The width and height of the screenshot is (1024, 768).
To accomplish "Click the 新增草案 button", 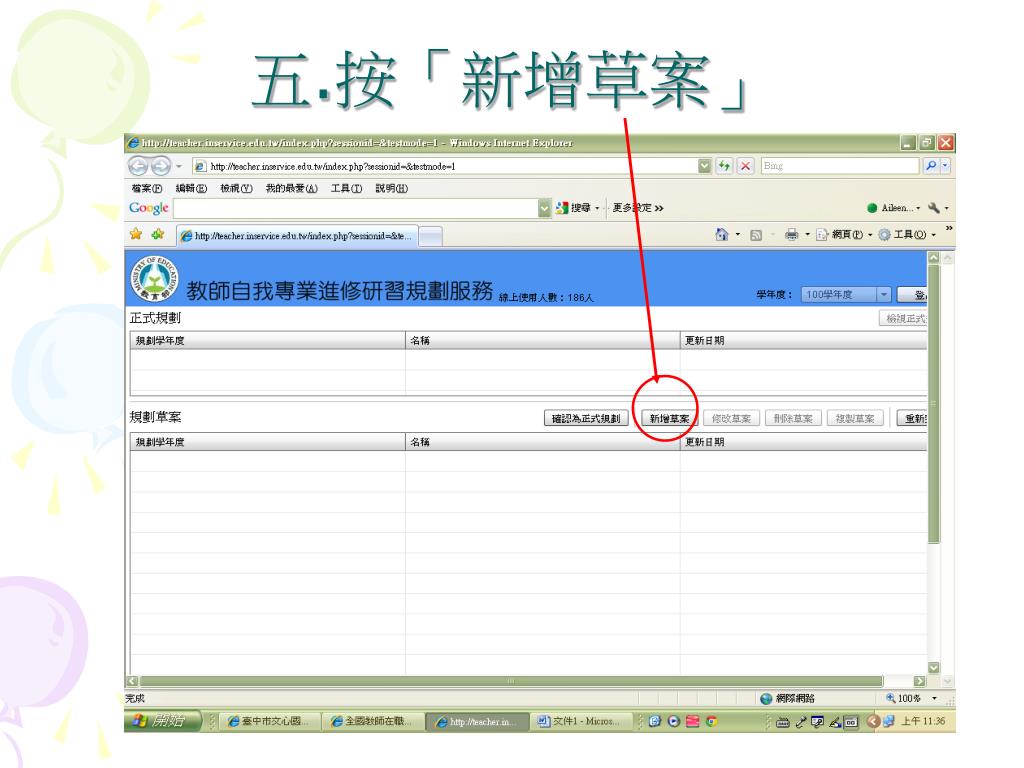I will pyautogui.click(x=669, y=419).
